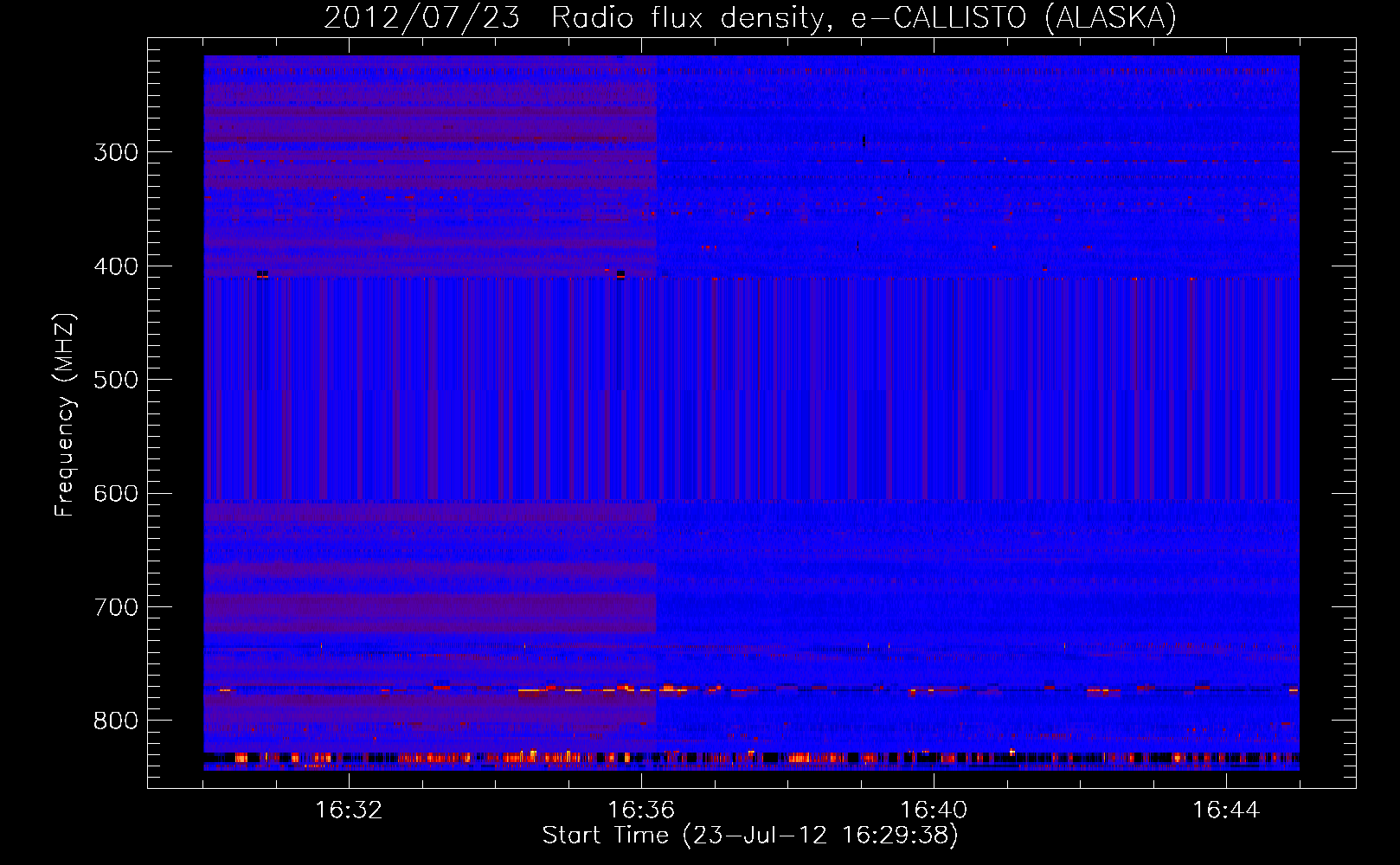The width and height of the screenshot is (1400, 865).
Task: Click the 700 frequency tick label
Action: click(x=116, y=607)
